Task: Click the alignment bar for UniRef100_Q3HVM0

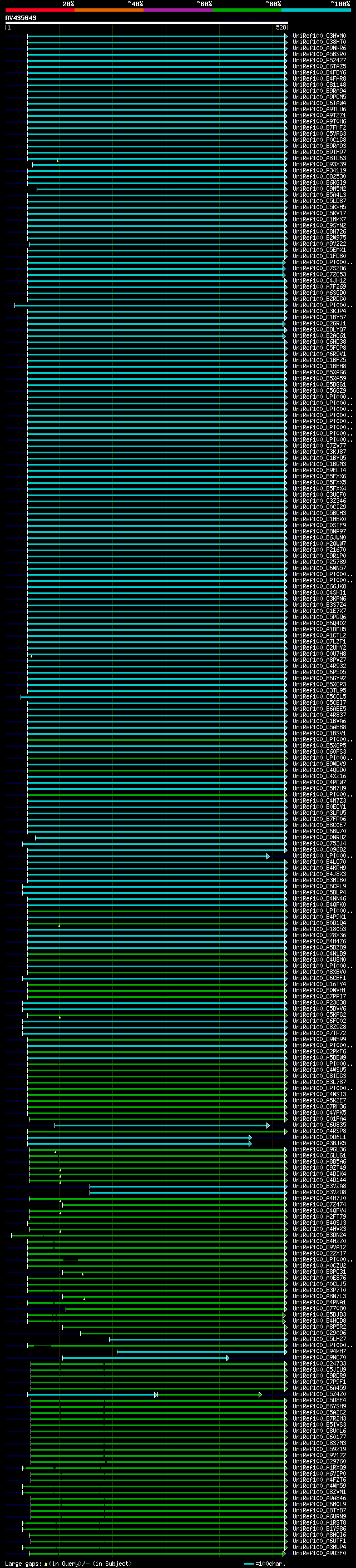Action: point(157,36)
